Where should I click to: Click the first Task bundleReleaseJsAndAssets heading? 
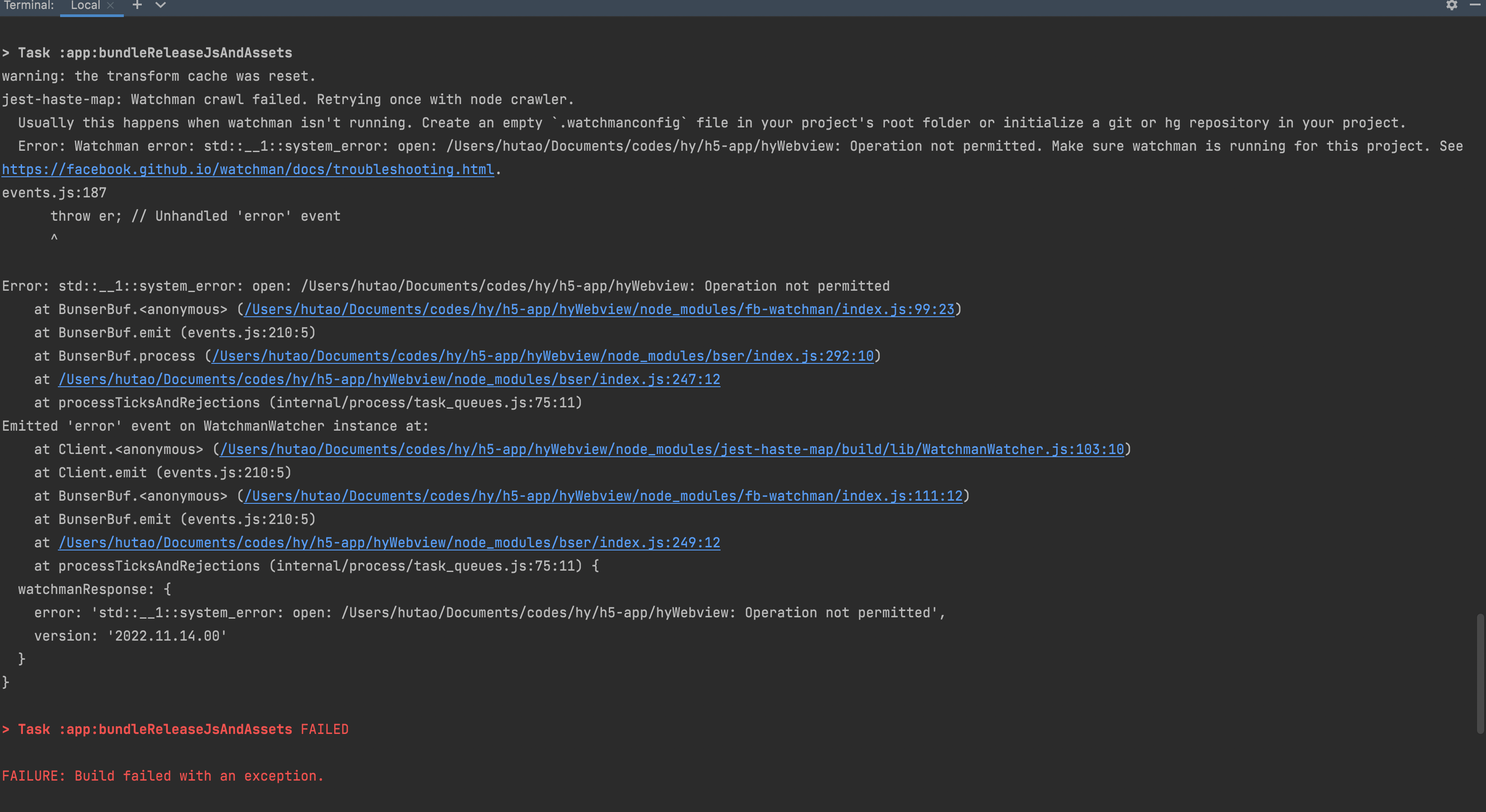click(x=148, y=53)
